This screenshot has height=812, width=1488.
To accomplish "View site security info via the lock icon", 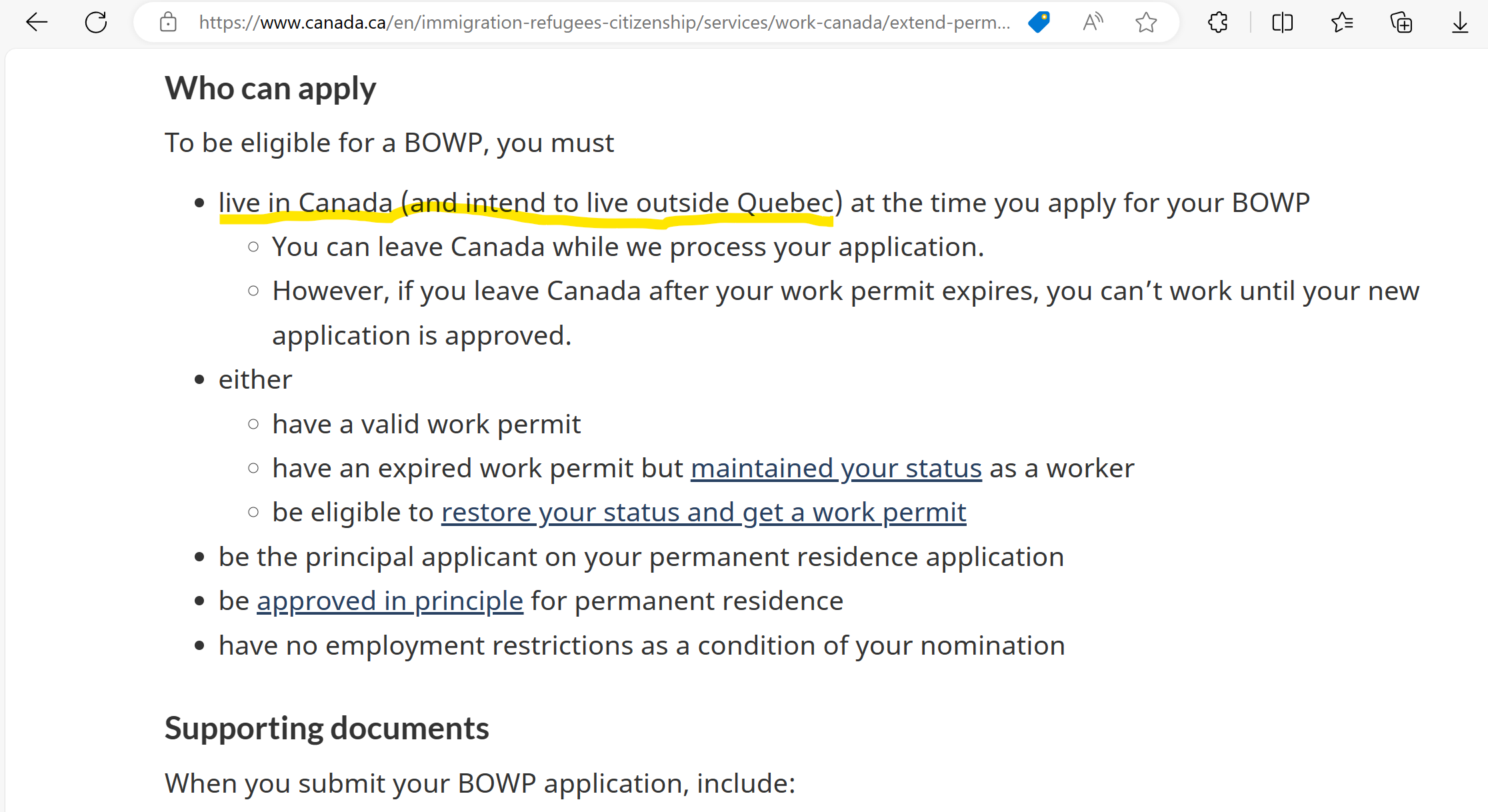I will (168, 22).
